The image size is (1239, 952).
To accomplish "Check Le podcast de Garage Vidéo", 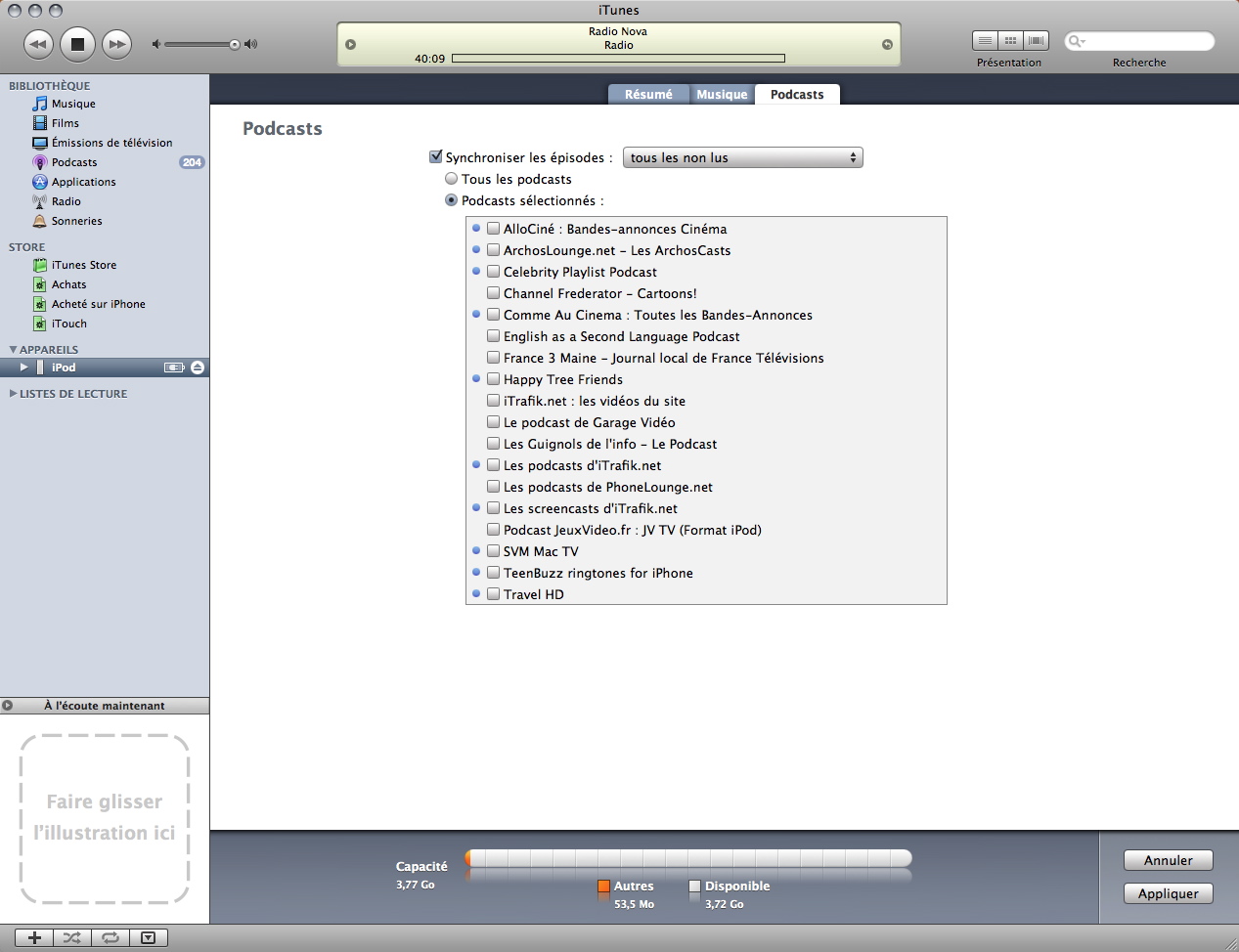I will click(x=494, y=422).
